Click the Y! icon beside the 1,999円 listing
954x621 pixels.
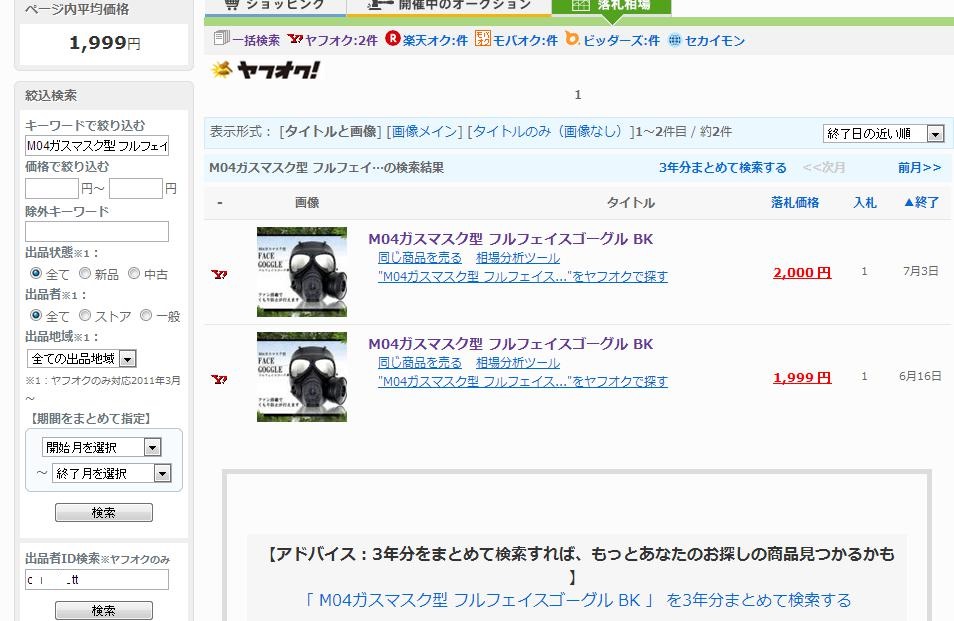[219, 377]
